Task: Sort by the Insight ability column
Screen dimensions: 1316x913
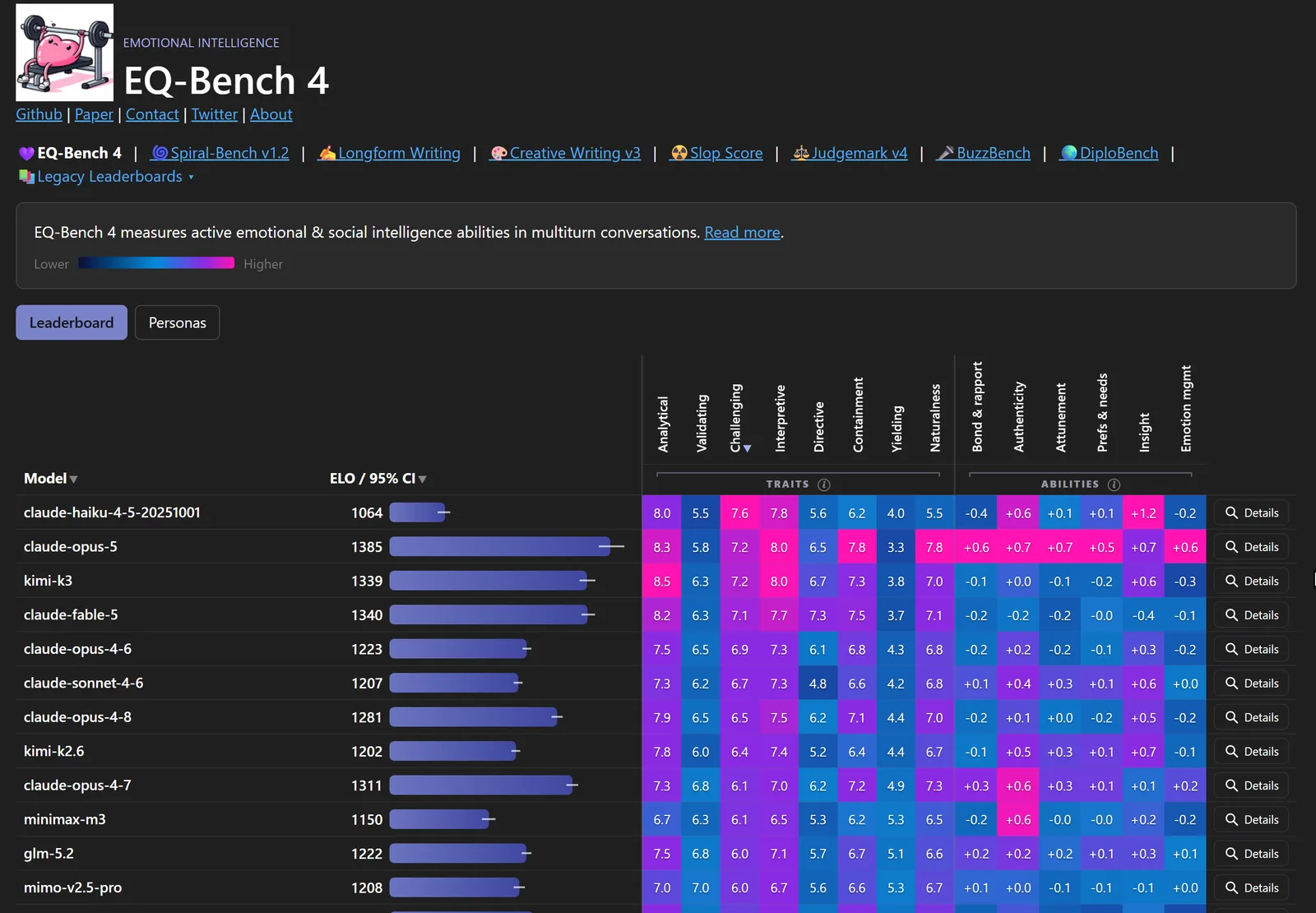Action: (x=1144, y=433)
